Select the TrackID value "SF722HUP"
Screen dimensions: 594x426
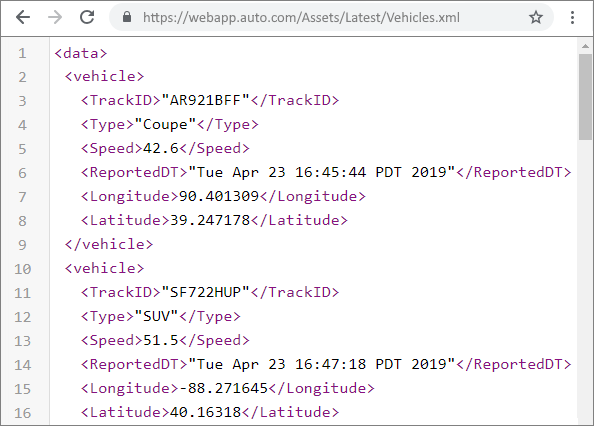click(205, 292)
